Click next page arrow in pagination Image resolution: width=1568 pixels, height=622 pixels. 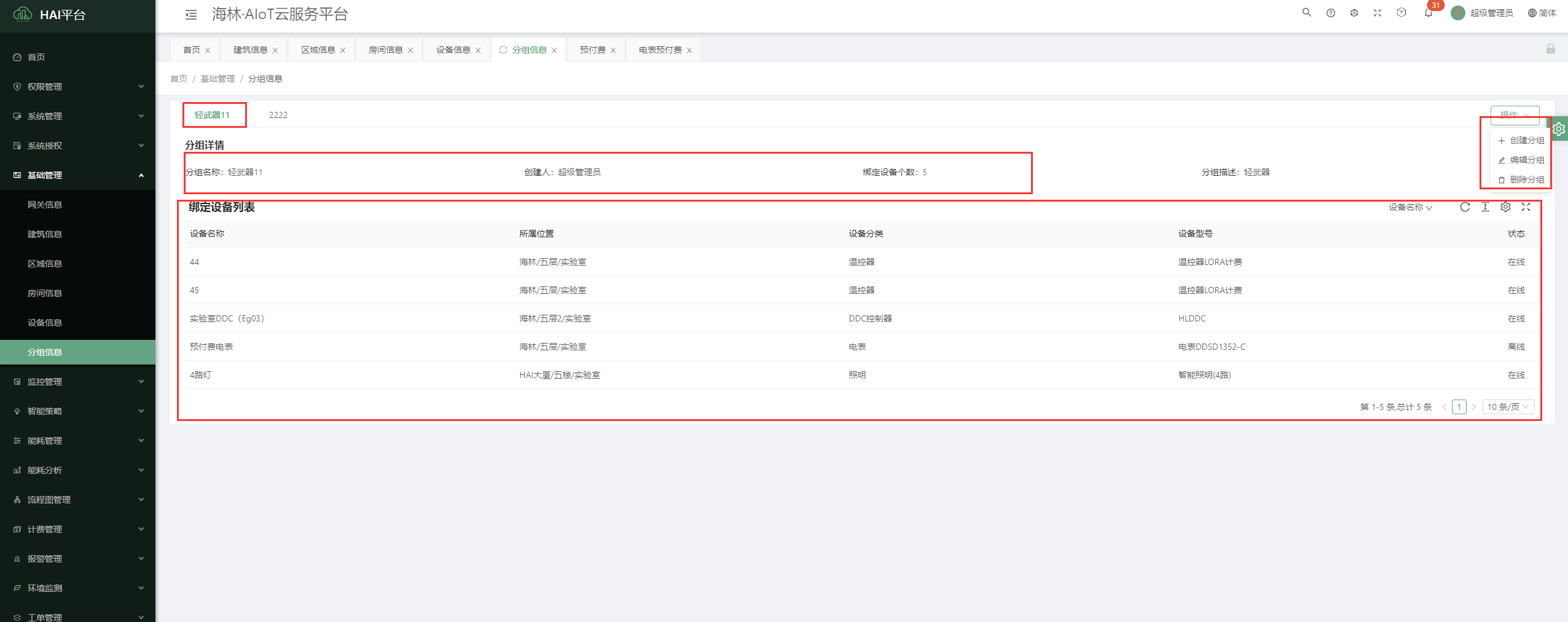[x=1473, y=407]
